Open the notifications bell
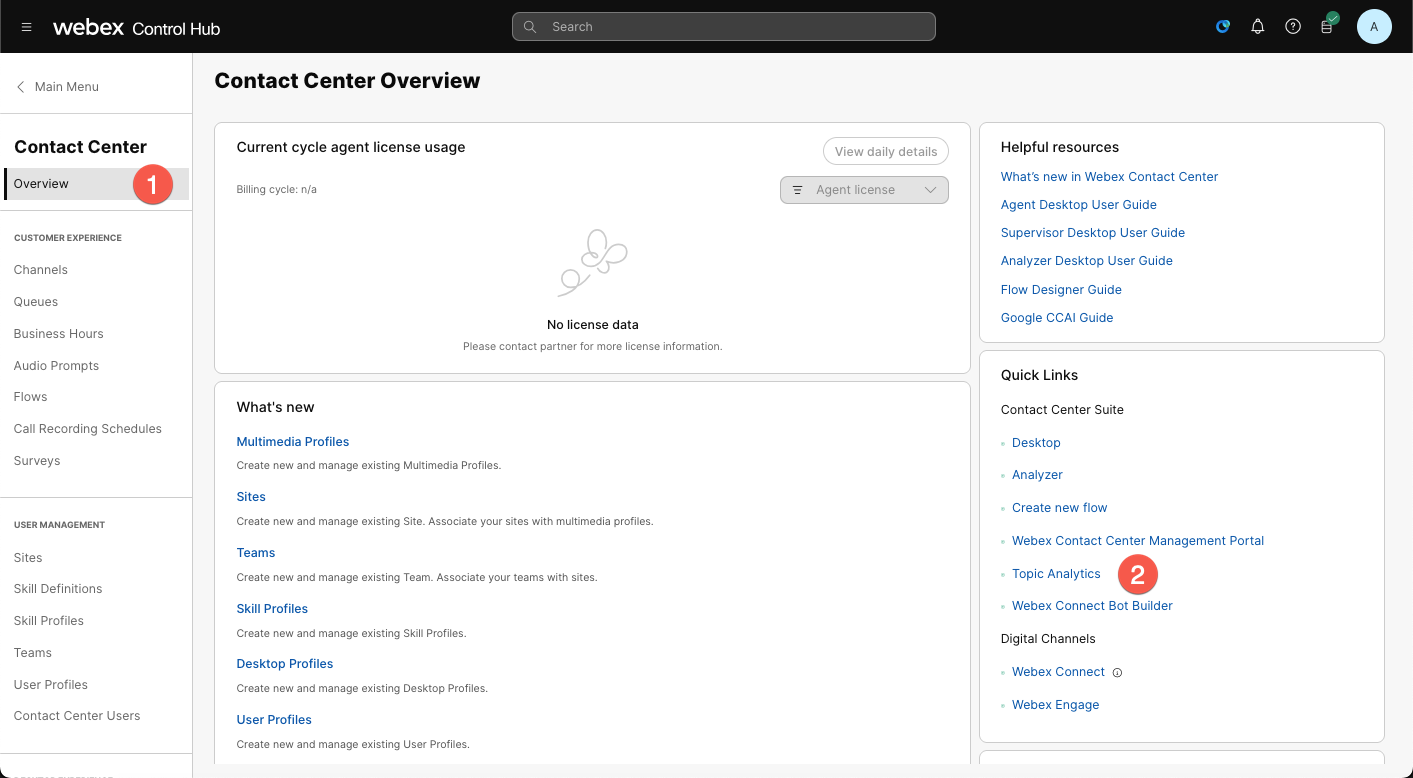 [x=1258, y=27]
